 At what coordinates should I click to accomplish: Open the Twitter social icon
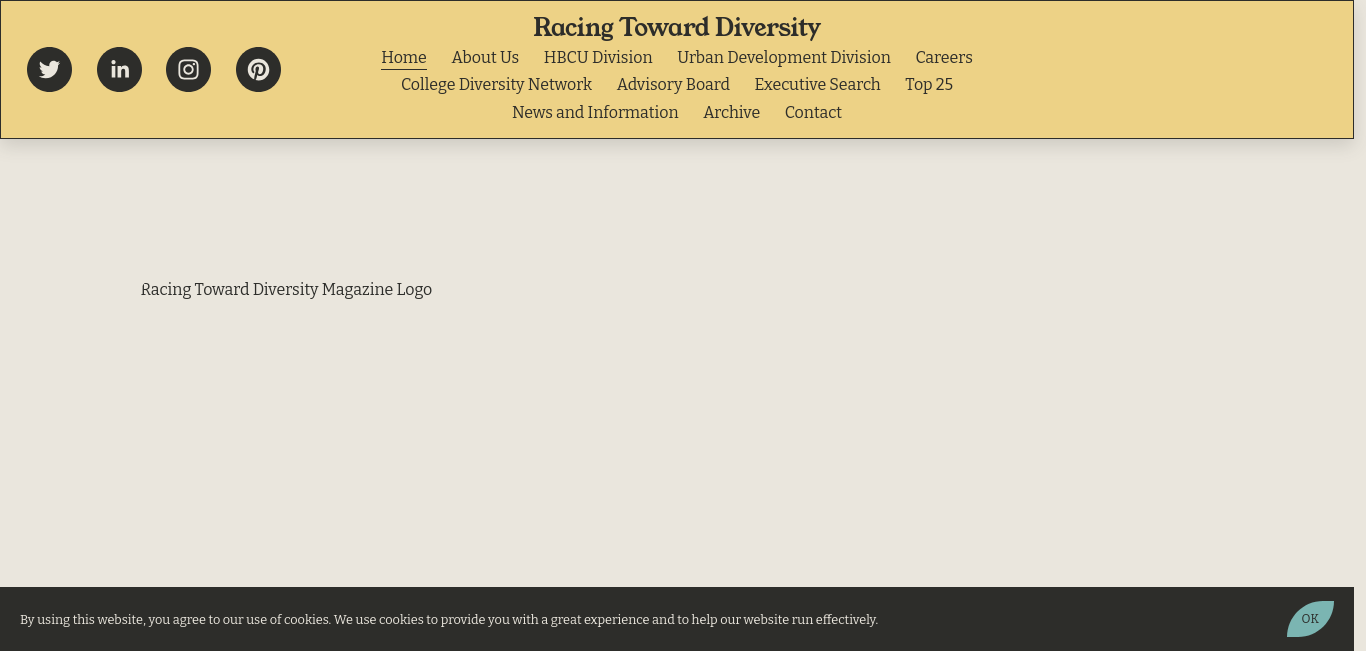coord(49,69)
